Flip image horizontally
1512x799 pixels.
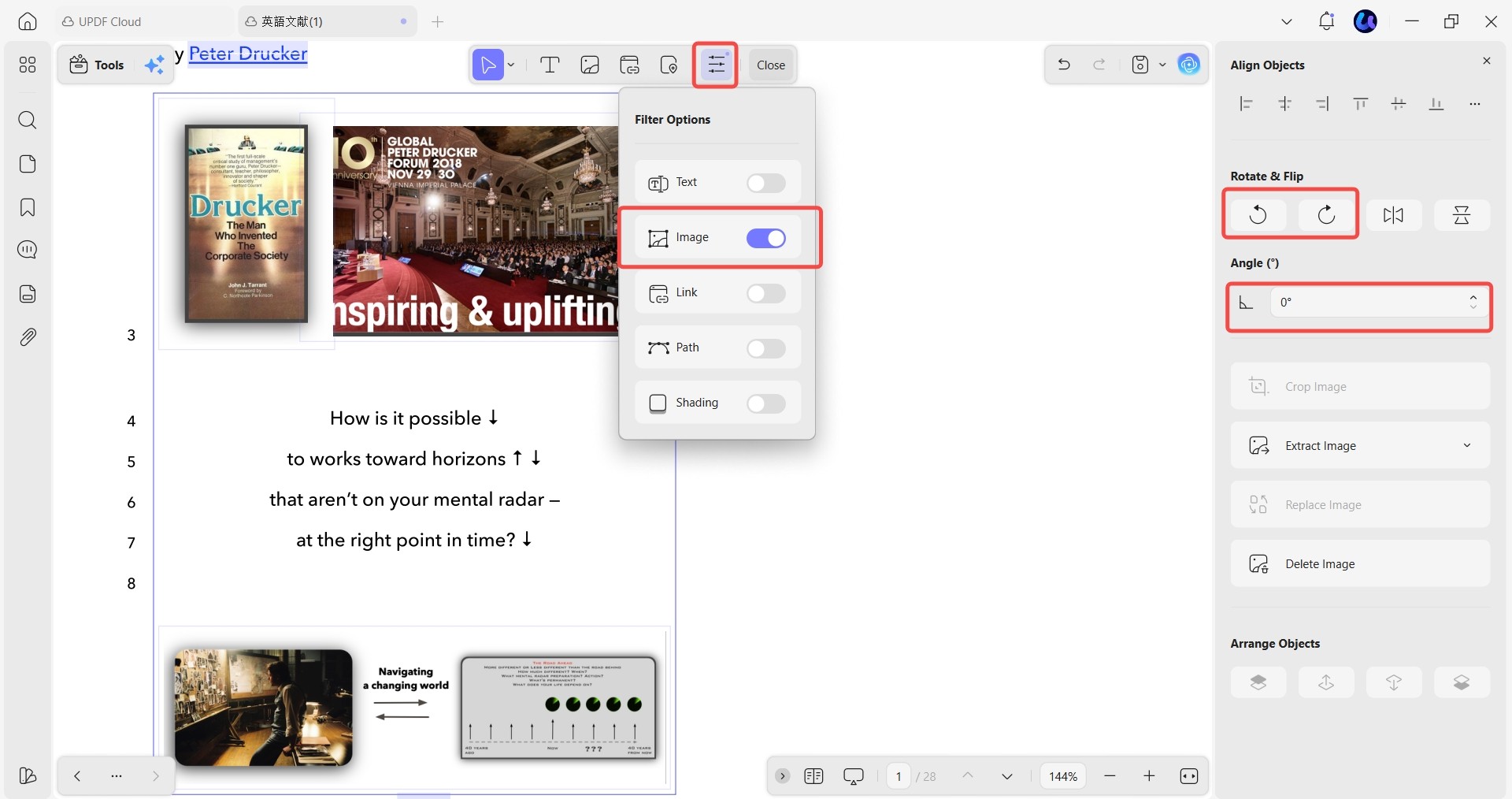tap(1394, 214)
